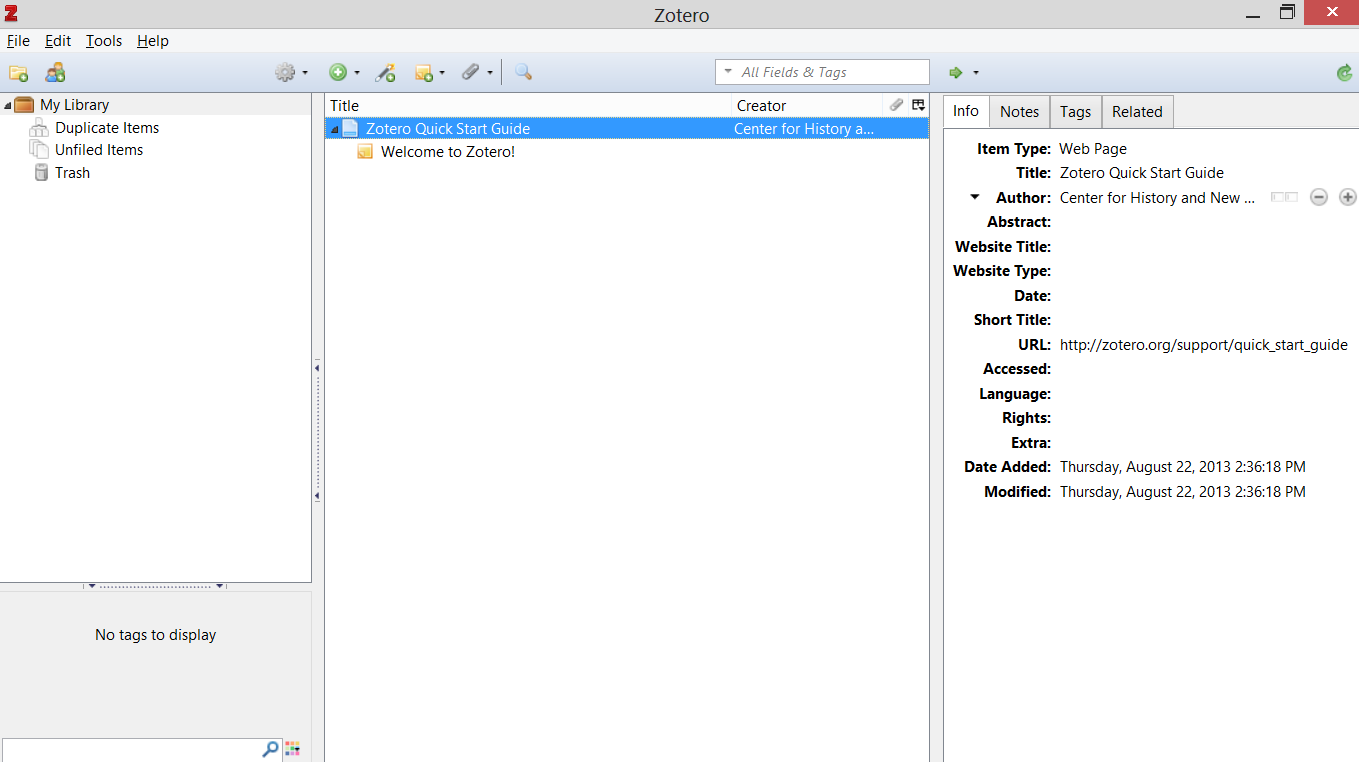Select Trash in library tree
This screenshot has width=1359, height=762.
[72, 173]
